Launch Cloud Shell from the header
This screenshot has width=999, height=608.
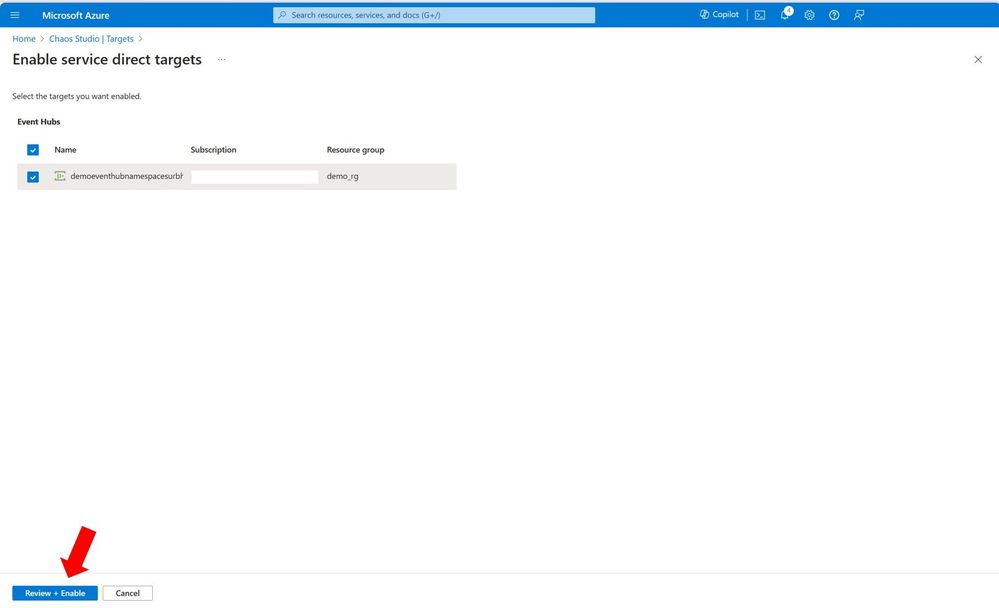(x=760, y=15)
